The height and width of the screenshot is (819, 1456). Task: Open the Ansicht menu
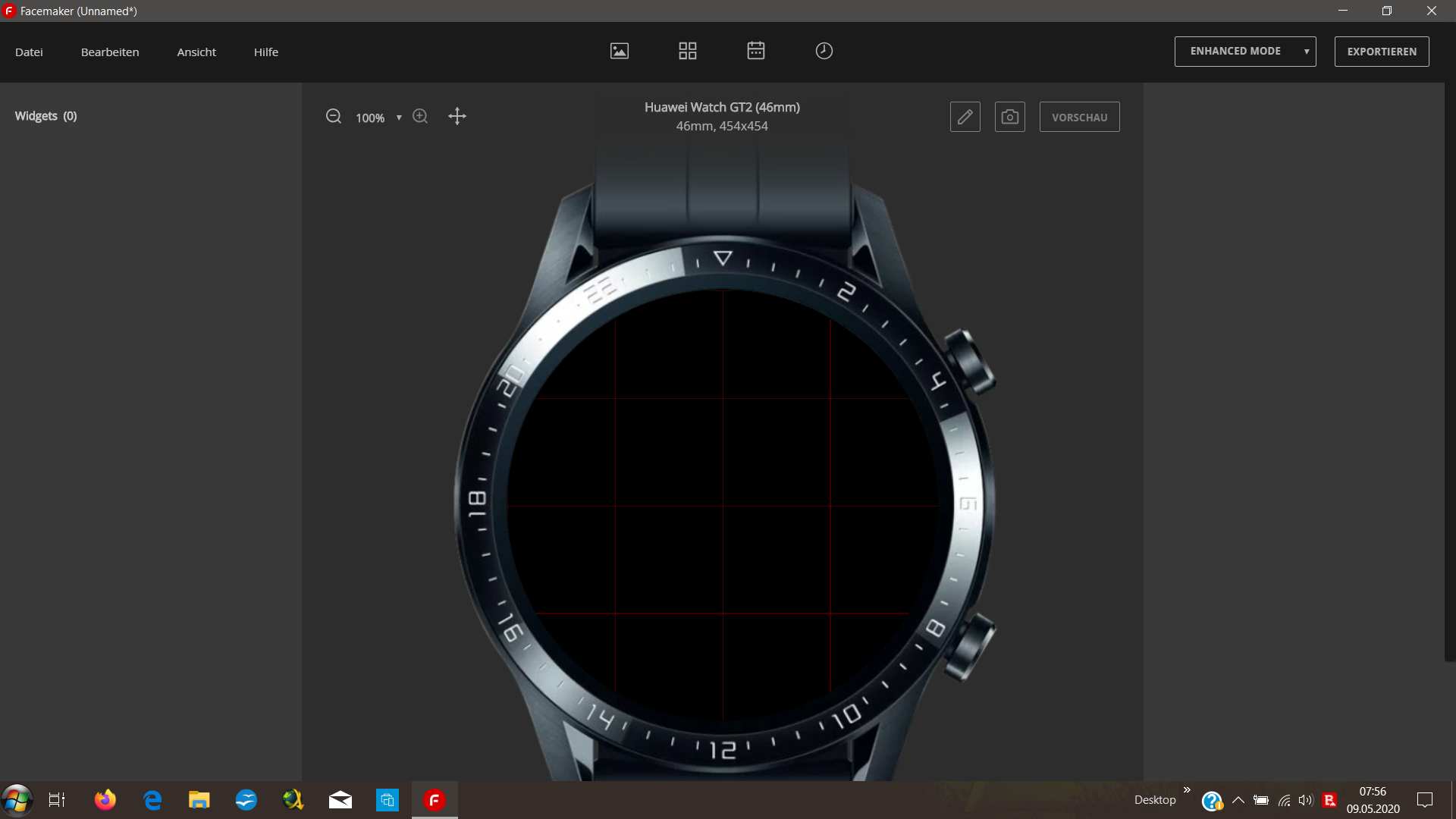pyautogui.click(x=196, y=52)
